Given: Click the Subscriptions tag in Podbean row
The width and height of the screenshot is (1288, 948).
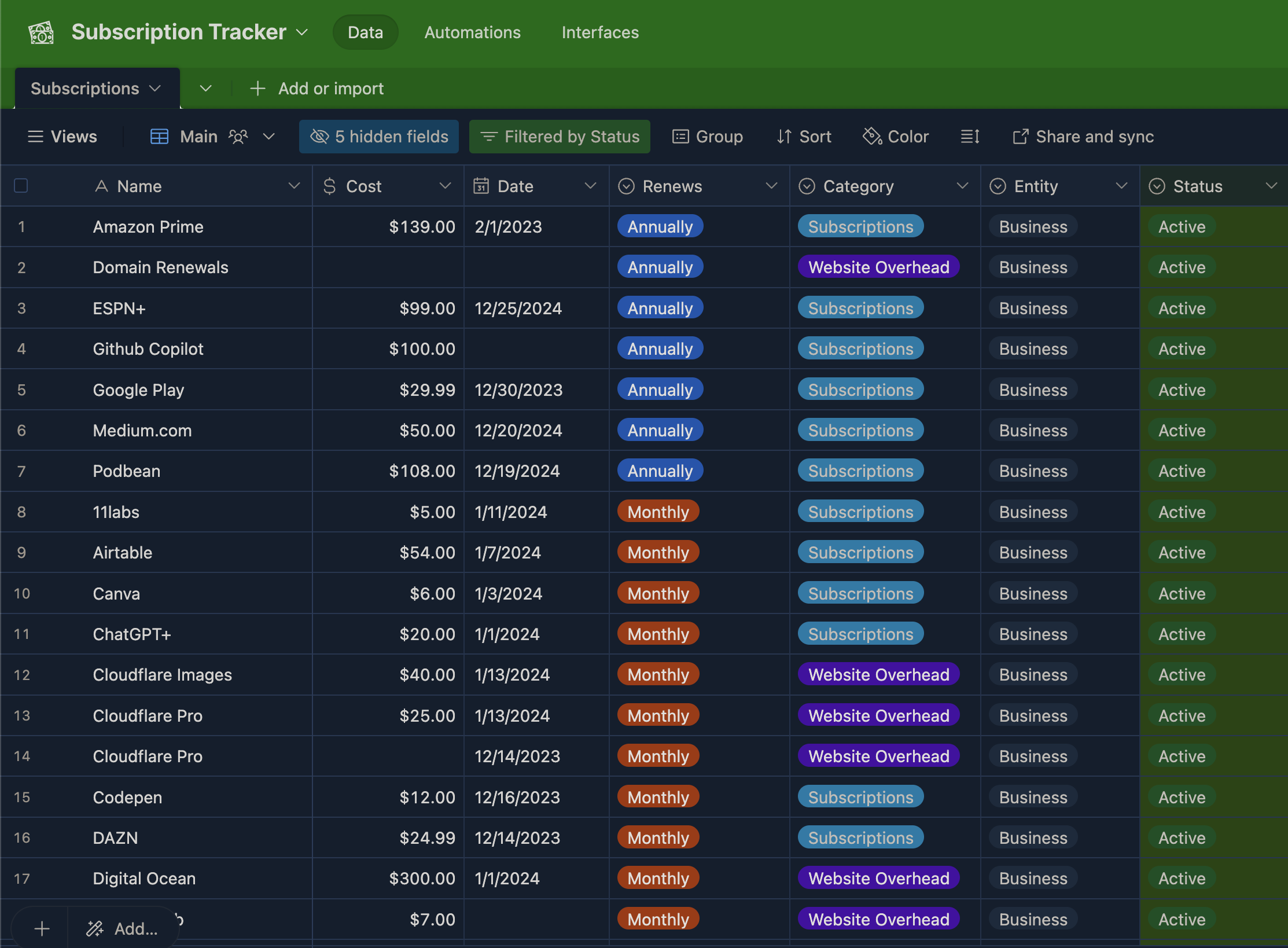Looking at the screenshot, I should [x=861, y=471].
